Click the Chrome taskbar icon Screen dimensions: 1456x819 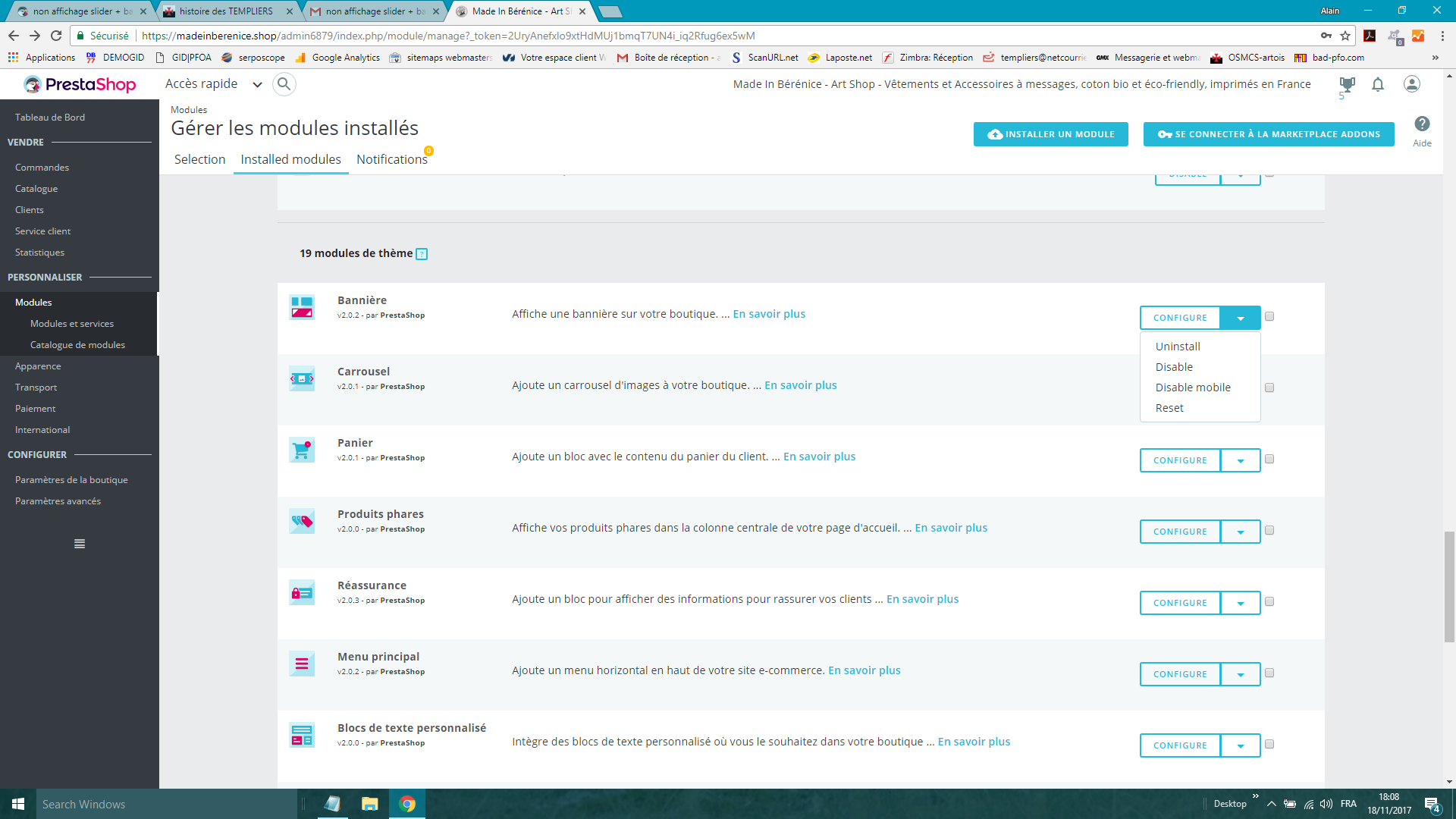point(407,804)
